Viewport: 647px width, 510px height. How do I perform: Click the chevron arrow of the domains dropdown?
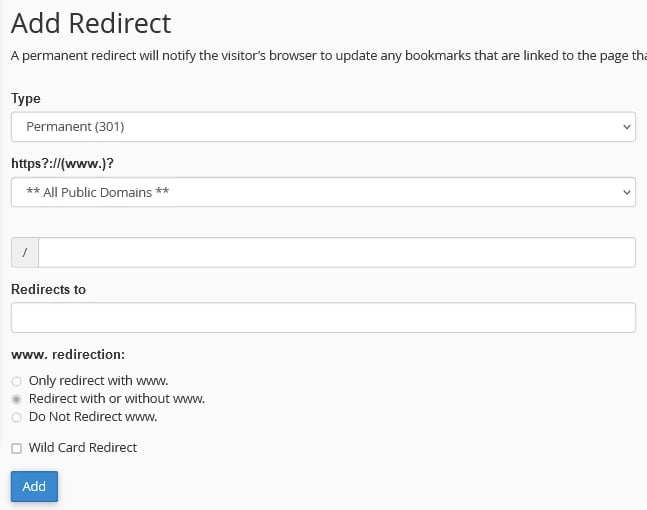pos(626,192)
